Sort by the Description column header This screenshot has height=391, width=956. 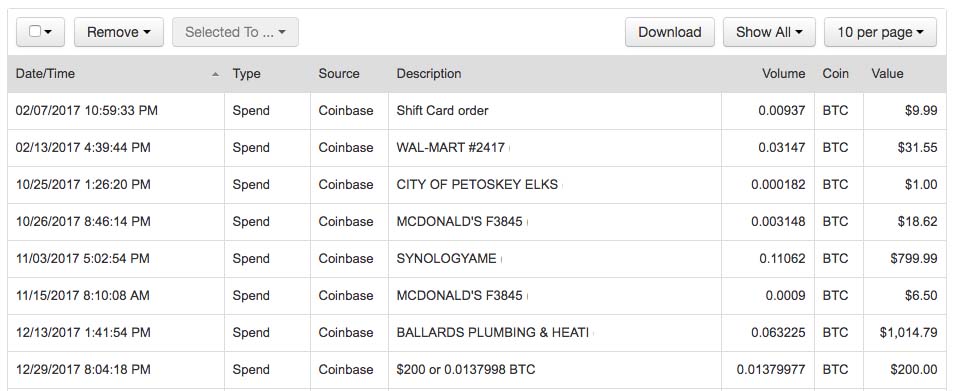click(x=429, y=74)
